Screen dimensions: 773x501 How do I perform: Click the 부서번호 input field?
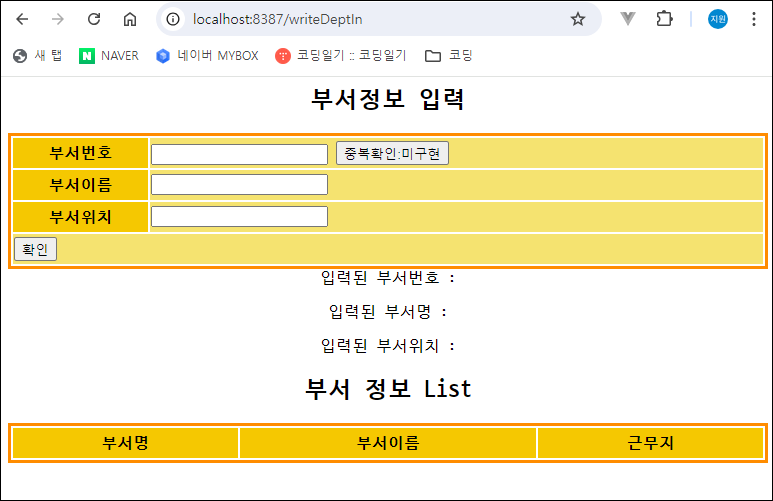pyautogui.click(x=240, y=154)
